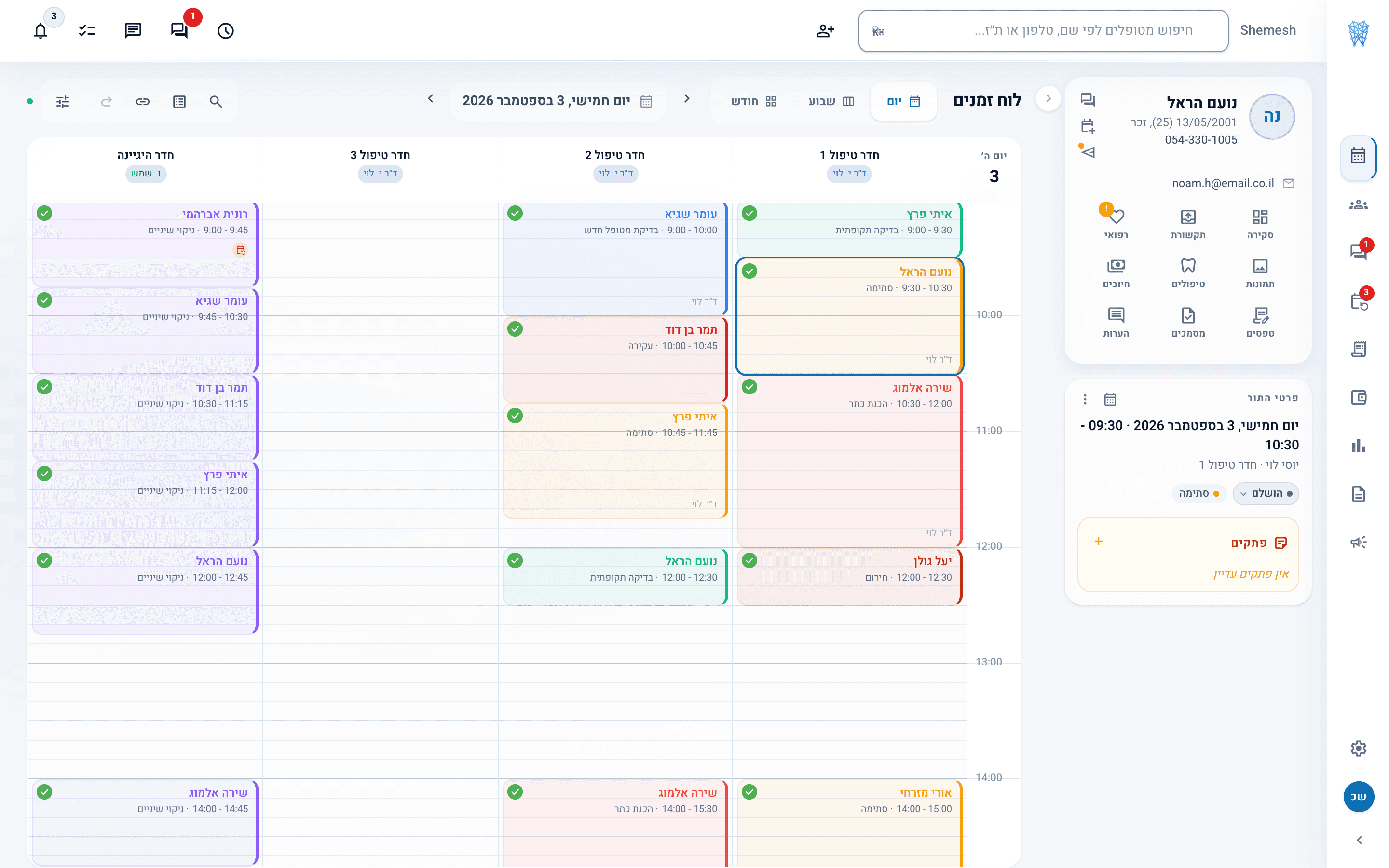This screenshot has height=868, width=1389.
Task: Click the link icon in calendar toolbar
Action: (142, 102)
